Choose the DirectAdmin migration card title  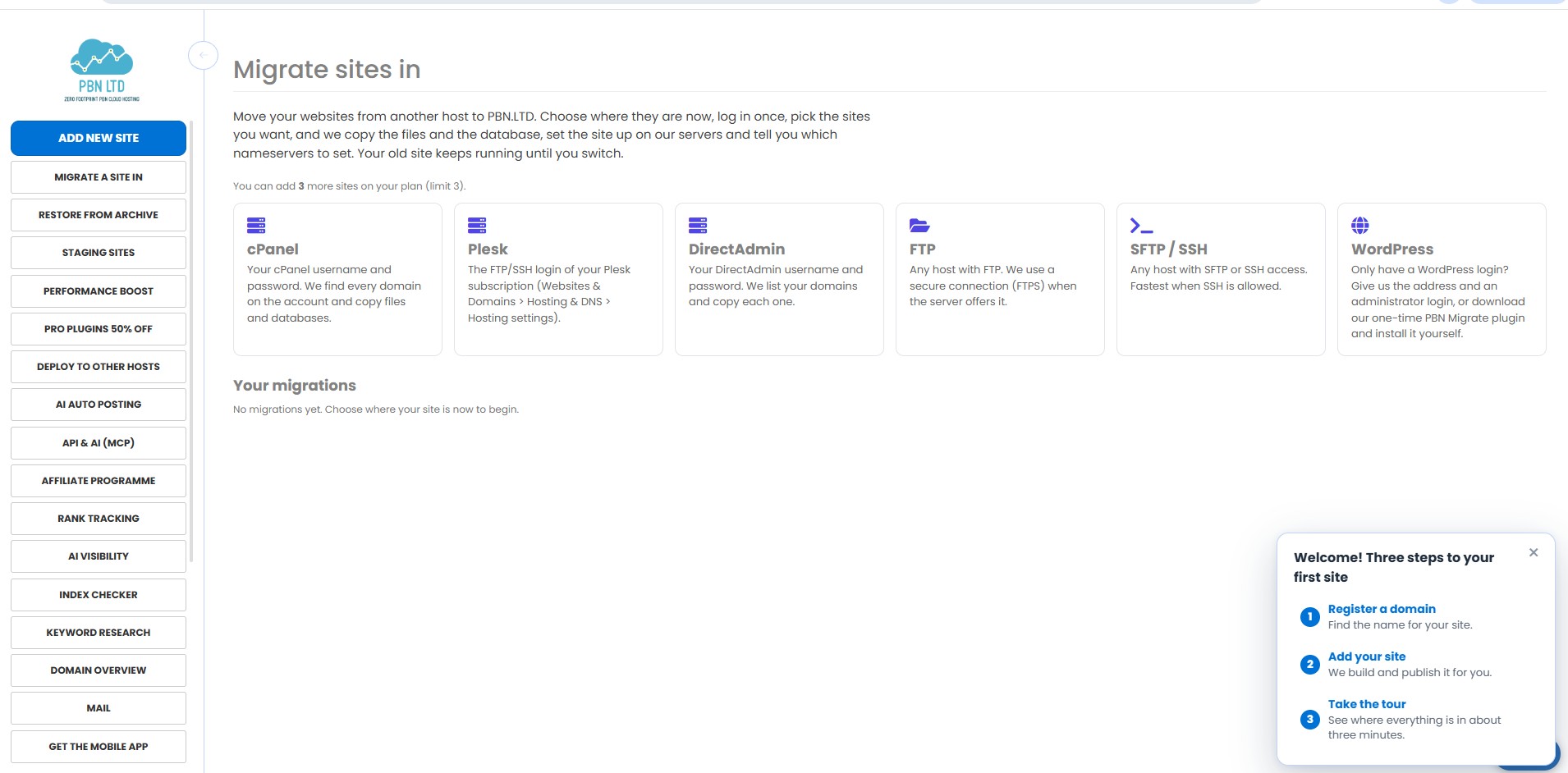[736, 249]
